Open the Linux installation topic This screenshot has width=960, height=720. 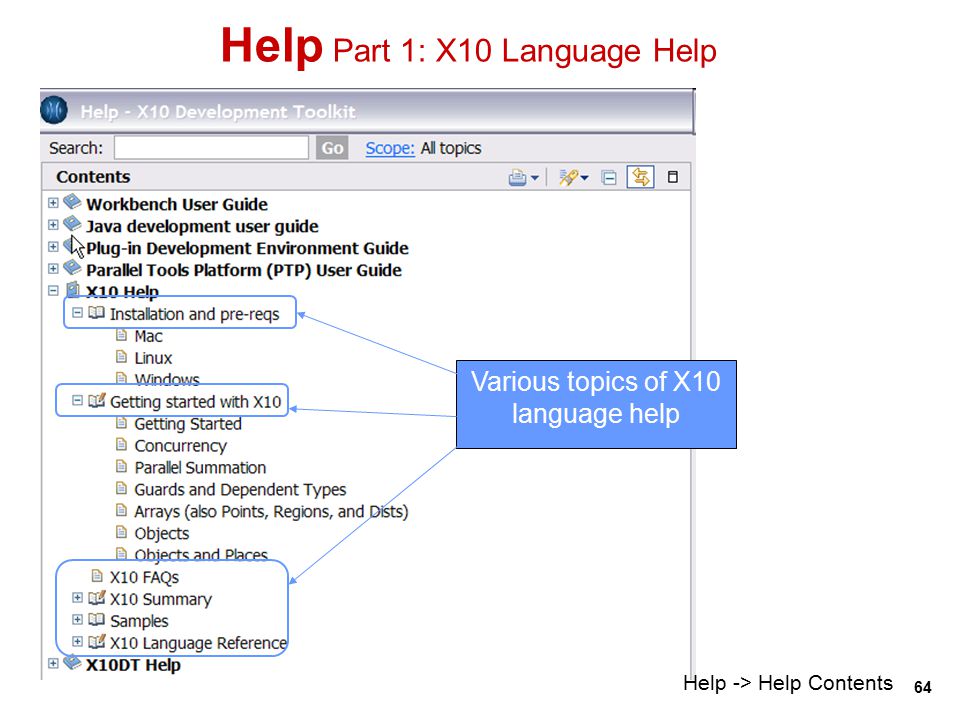point(153,358)
